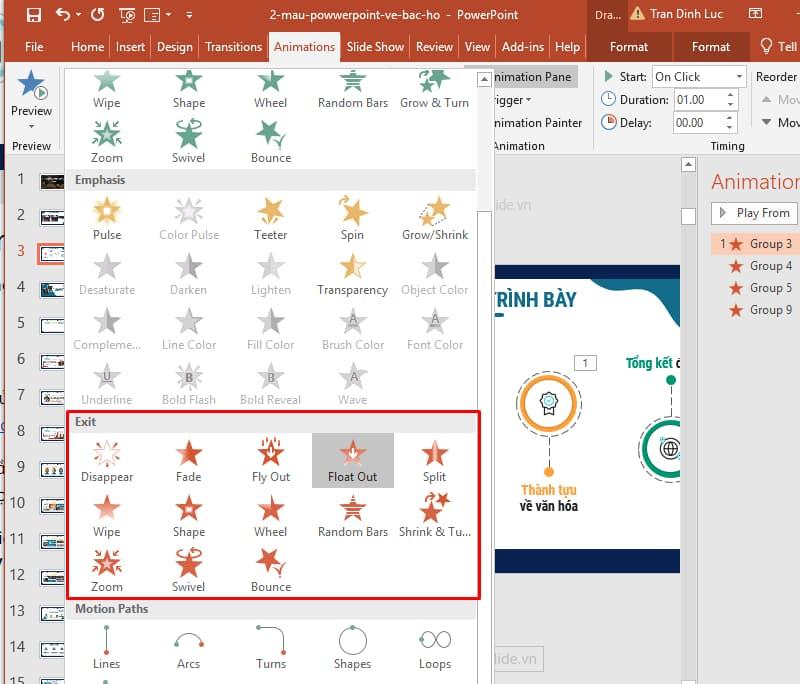
Task: Select the Float Out exit animation
Action: pos(352,458)
